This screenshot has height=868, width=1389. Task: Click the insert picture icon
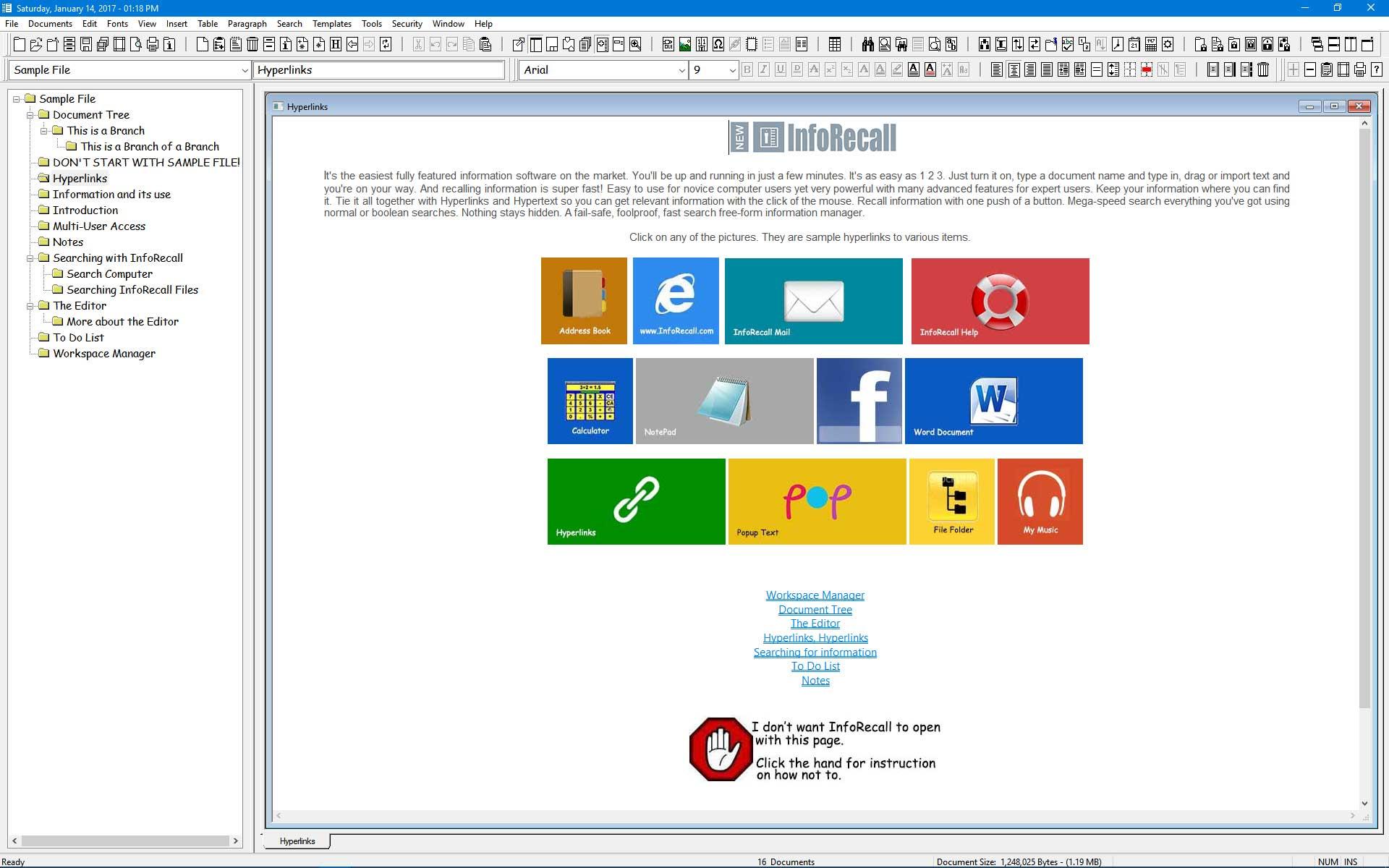pyautogui.click(x=685, y=45)
